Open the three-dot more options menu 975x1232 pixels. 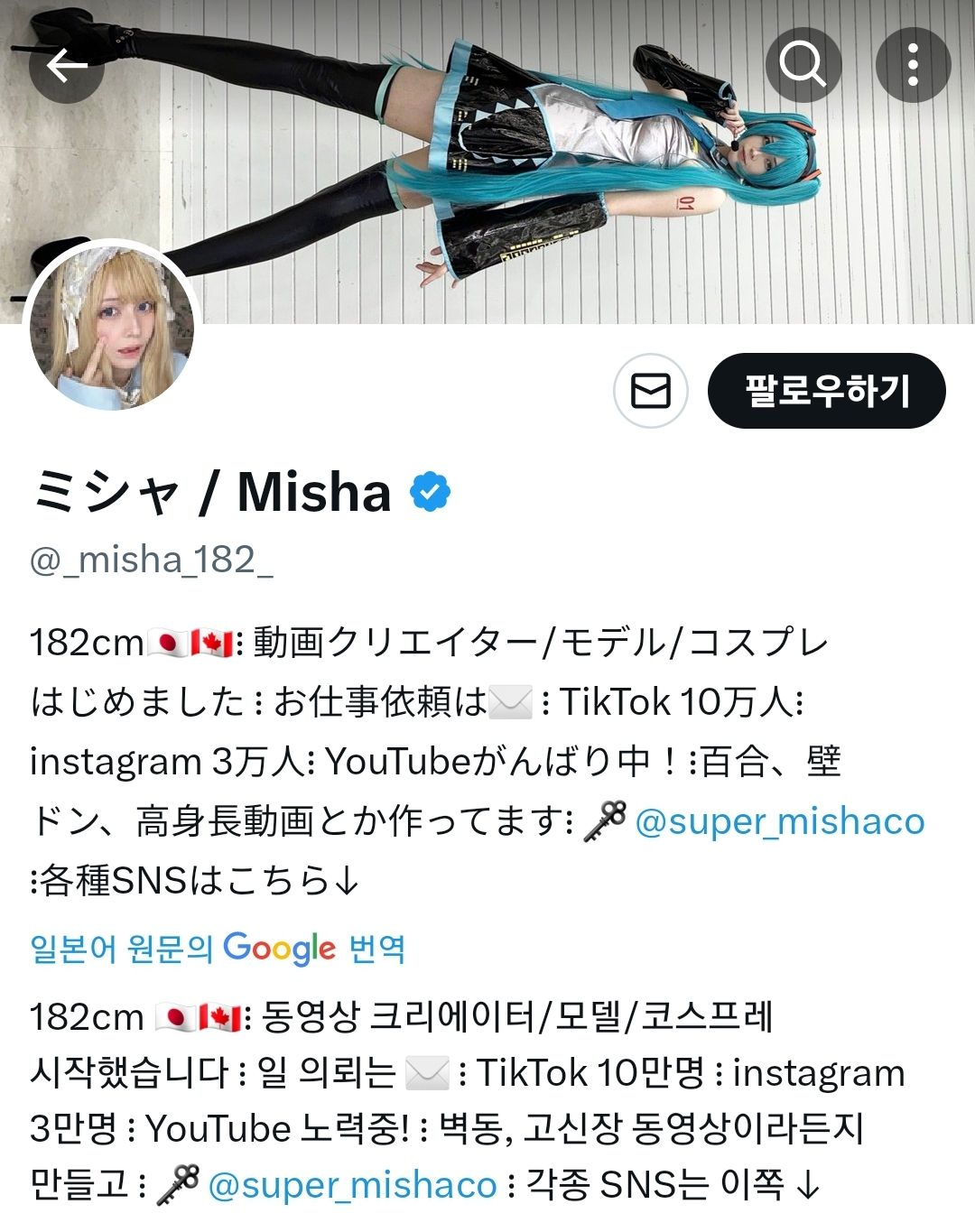click(x=913, y=65)
